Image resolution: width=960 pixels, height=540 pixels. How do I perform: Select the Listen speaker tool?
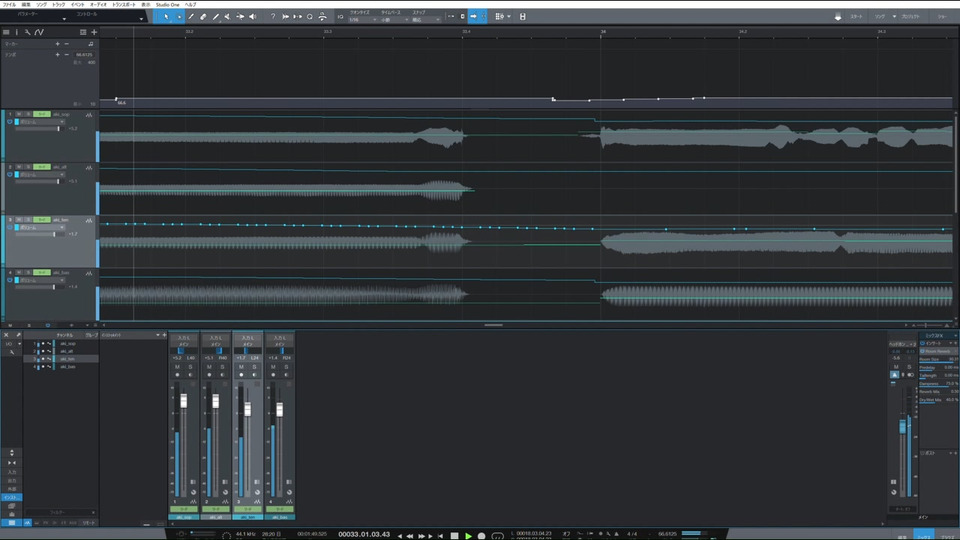(251, 17)
